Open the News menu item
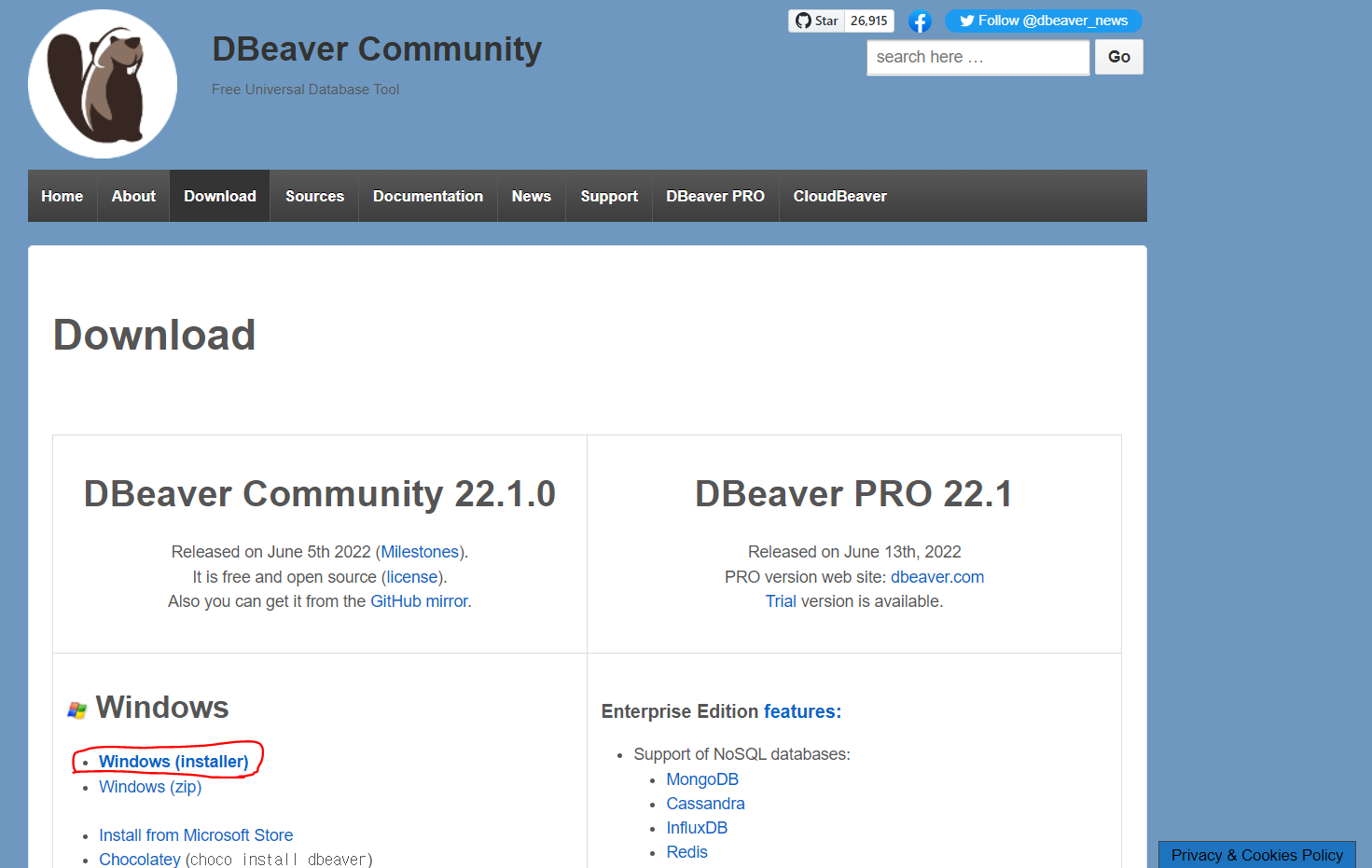Image resolution: width=1372 pixels, height=868 pixels. point(532,196)
